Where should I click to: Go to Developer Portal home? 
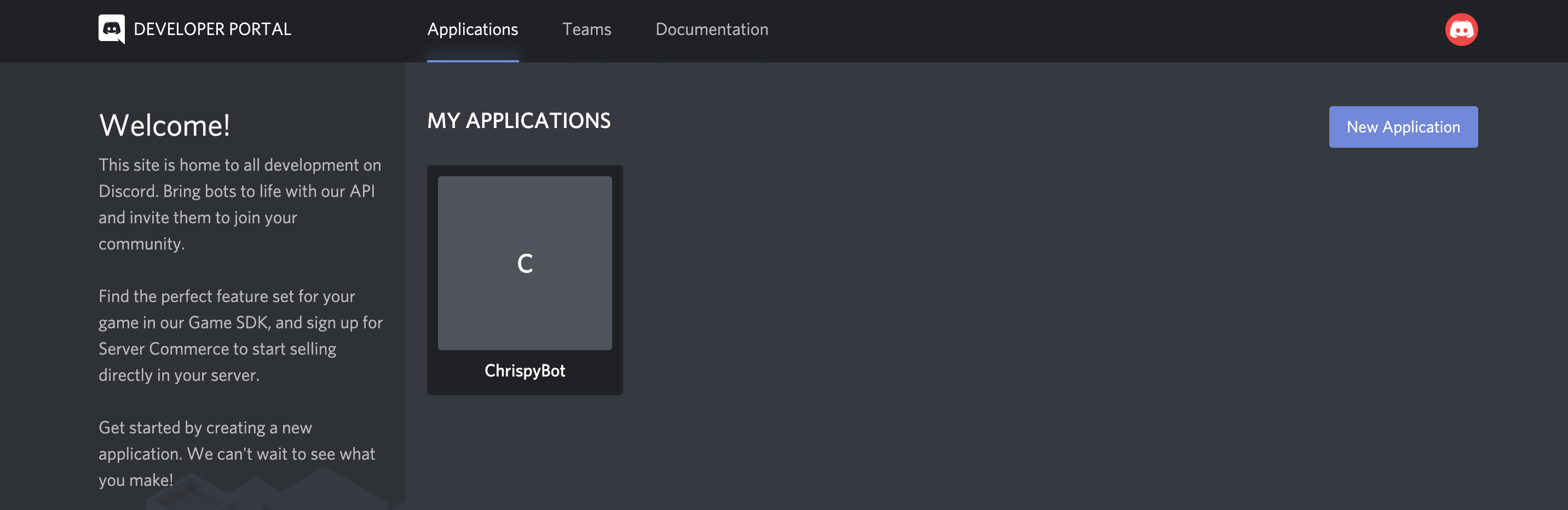coord(212,28)
